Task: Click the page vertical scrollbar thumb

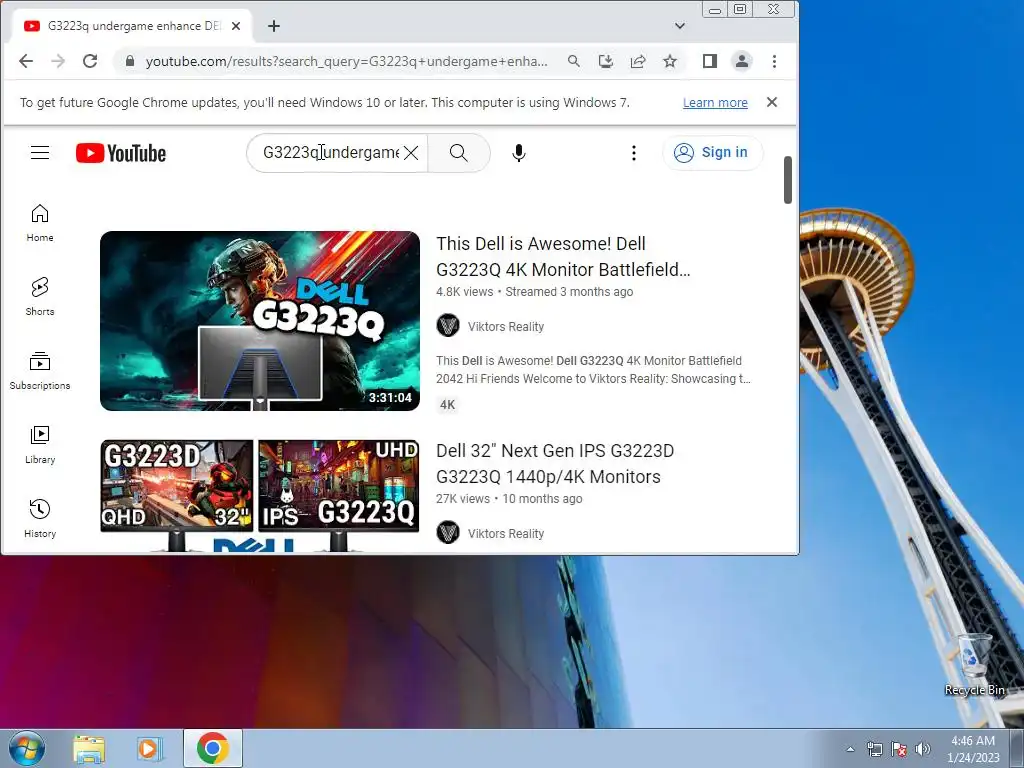Action: pos(788,180)
